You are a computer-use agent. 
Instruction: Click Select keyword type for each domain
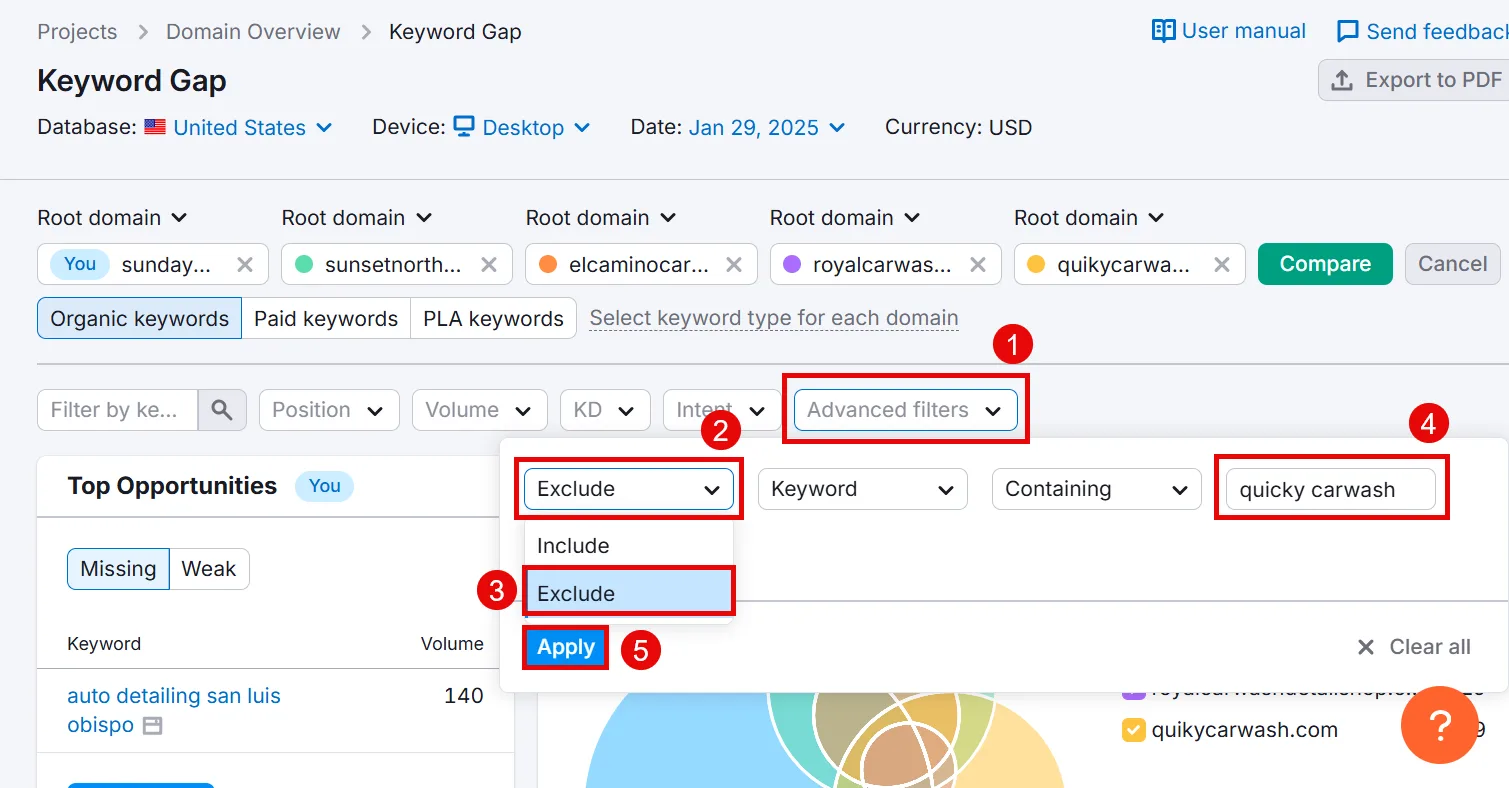coord(774,319)
